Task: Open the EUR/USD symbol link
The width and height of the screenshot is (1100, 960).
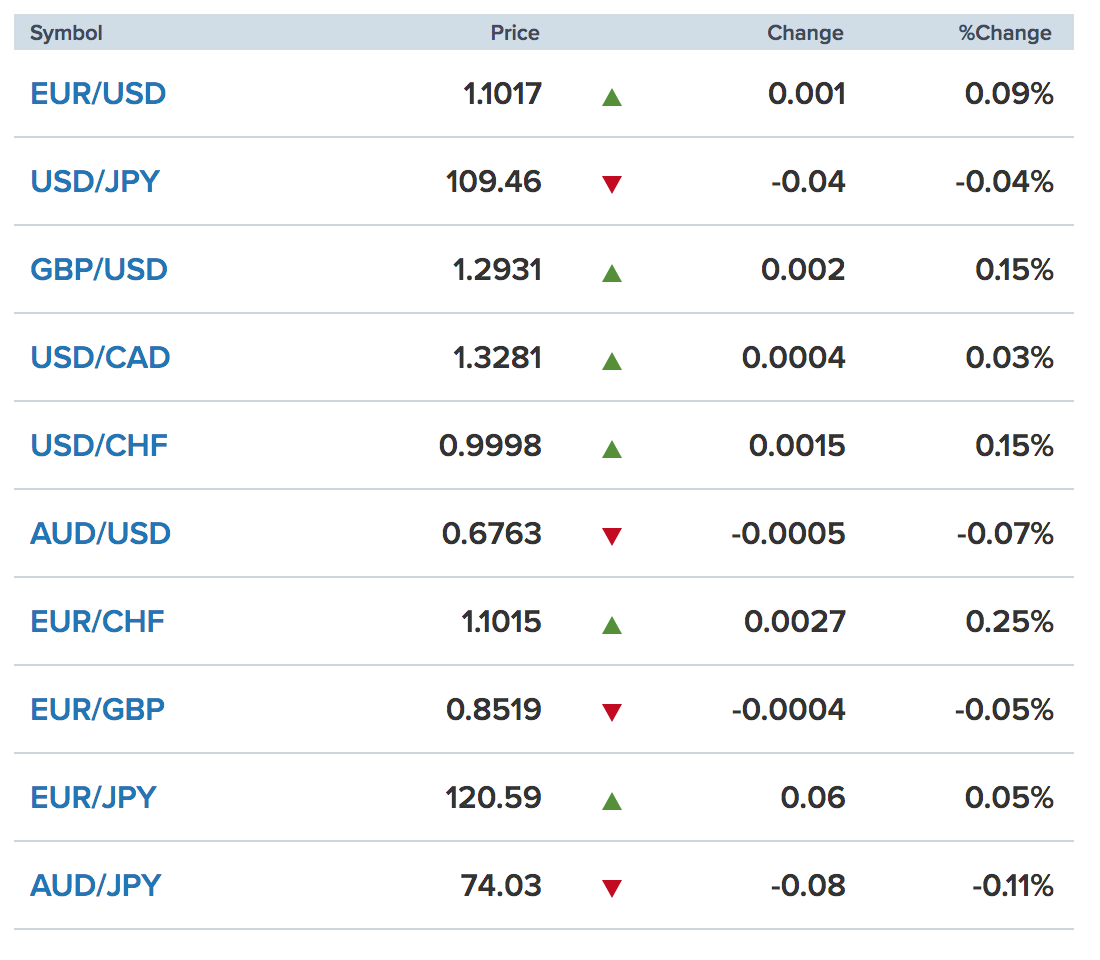Action: pyautogui.click(x=98, y=94)
